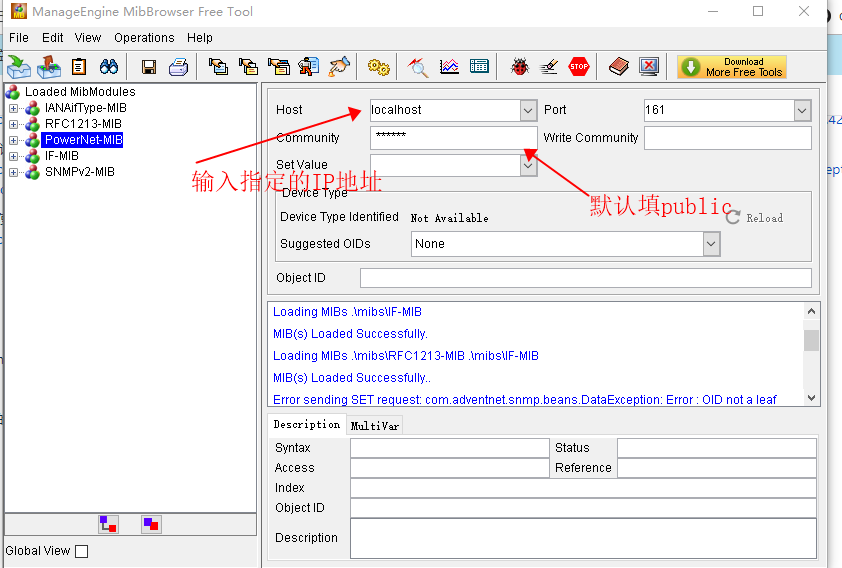842x568 pixels.
Task: Open the settings gears icon
Action: coord(379,67)
